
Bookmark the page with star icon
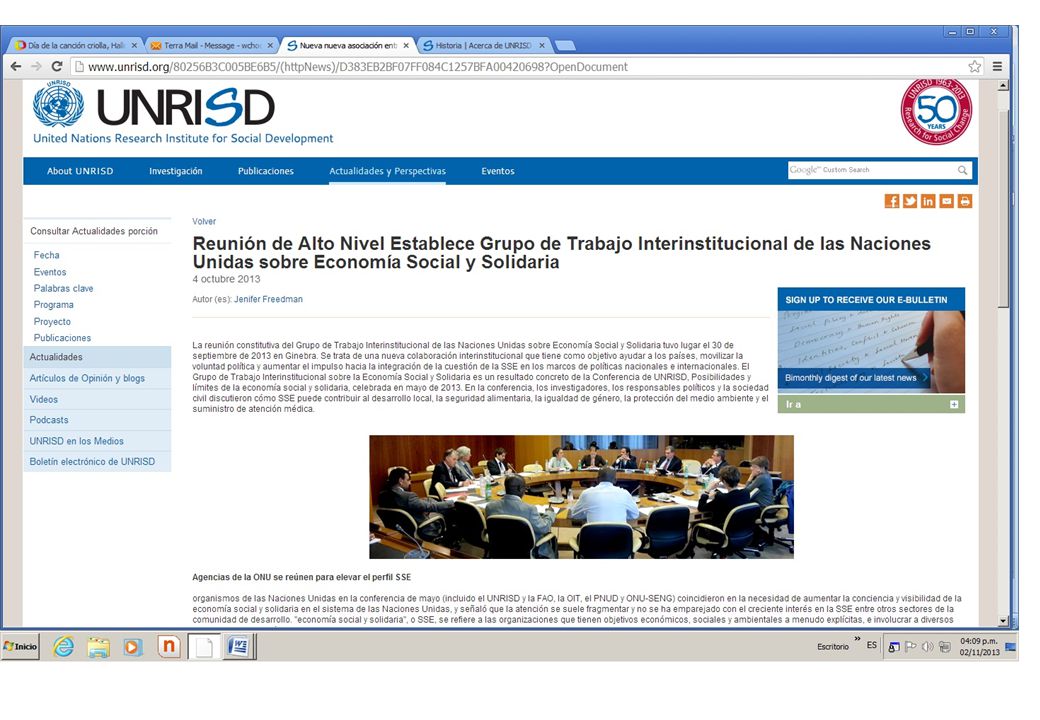[974, 66]
